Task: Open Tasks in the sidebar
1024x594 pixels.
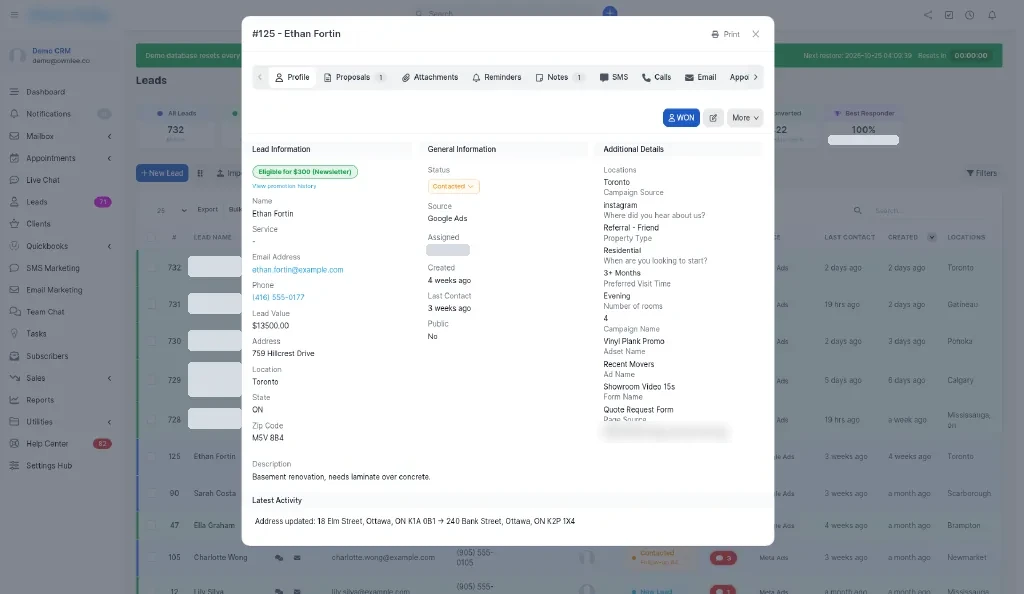Action: (x=36, y=334)
